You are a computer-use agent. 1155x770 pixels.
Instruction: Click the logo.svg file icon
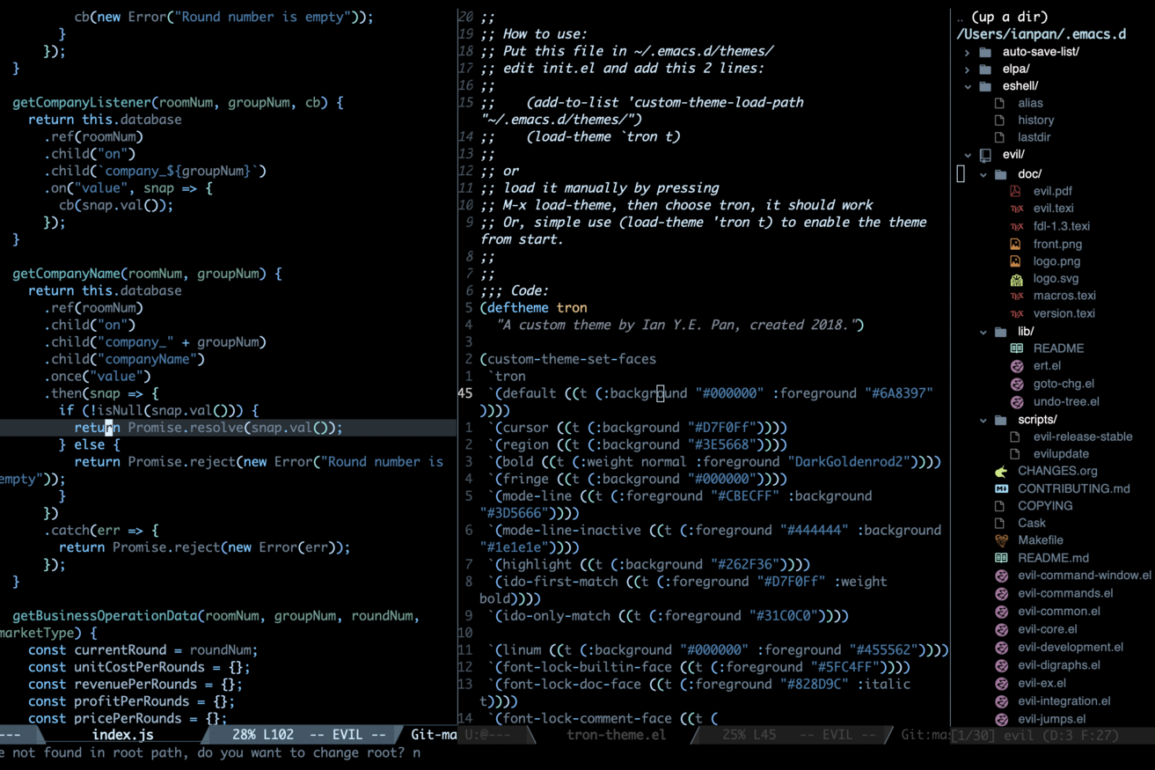coord(1016,279)
